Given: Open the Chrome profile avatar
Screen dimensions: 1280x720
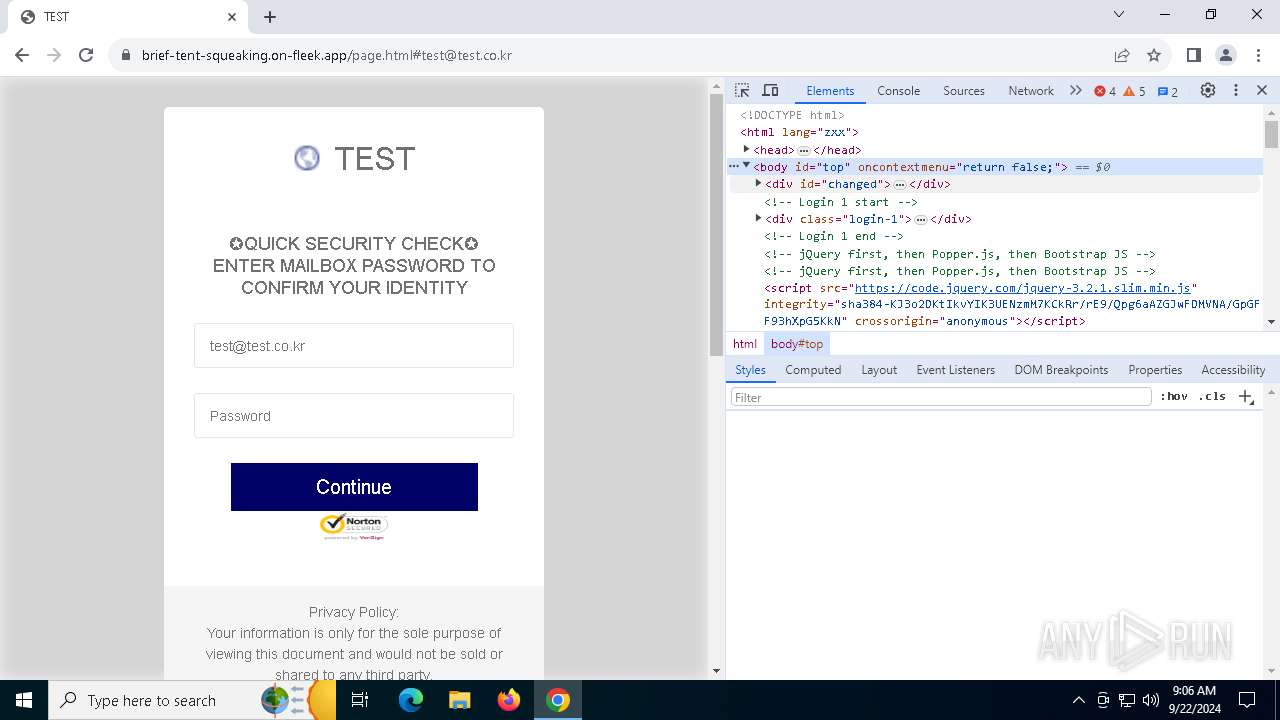Looking at the screenshot, I should pyautogui.click(x=1226, y=55).
